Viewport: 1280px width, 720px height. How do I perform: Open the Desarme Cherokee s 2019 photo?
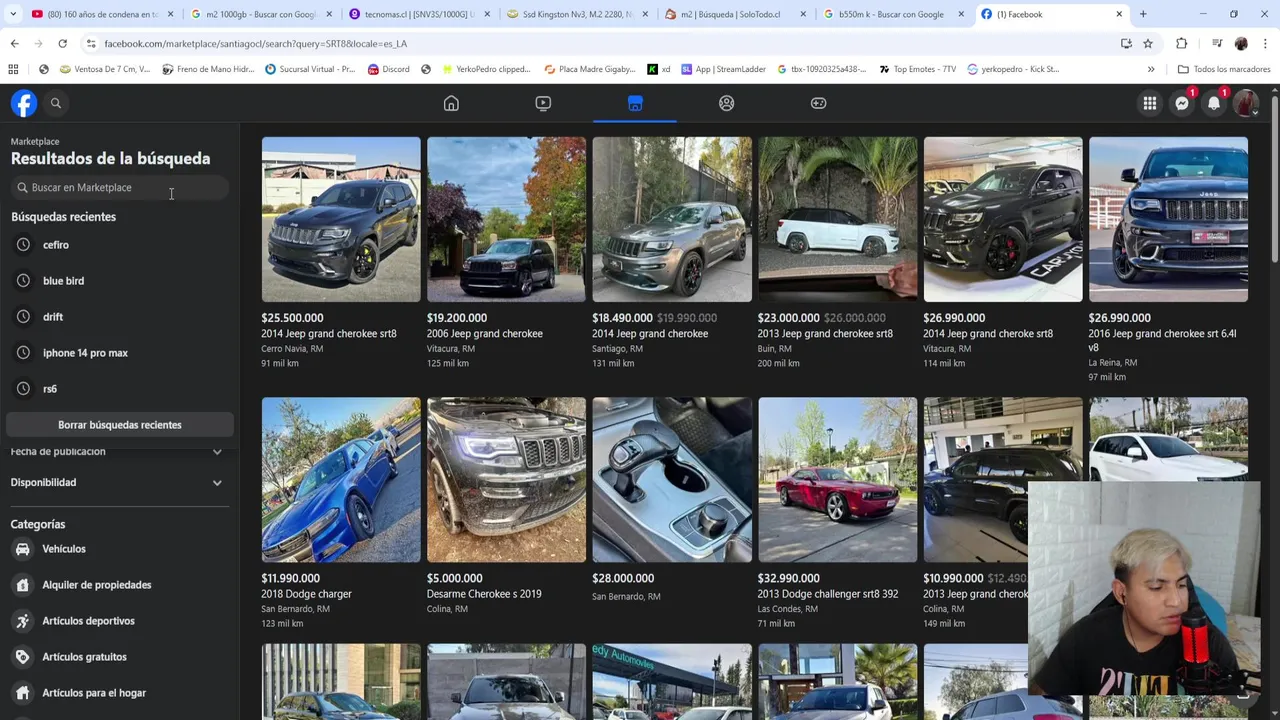(x=506, y=480)
